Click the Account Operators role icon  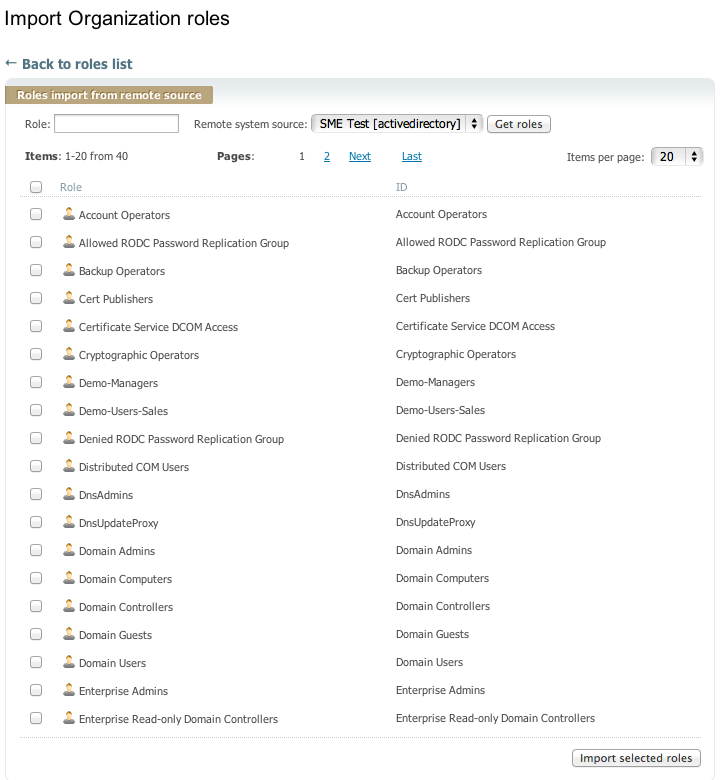69,214
